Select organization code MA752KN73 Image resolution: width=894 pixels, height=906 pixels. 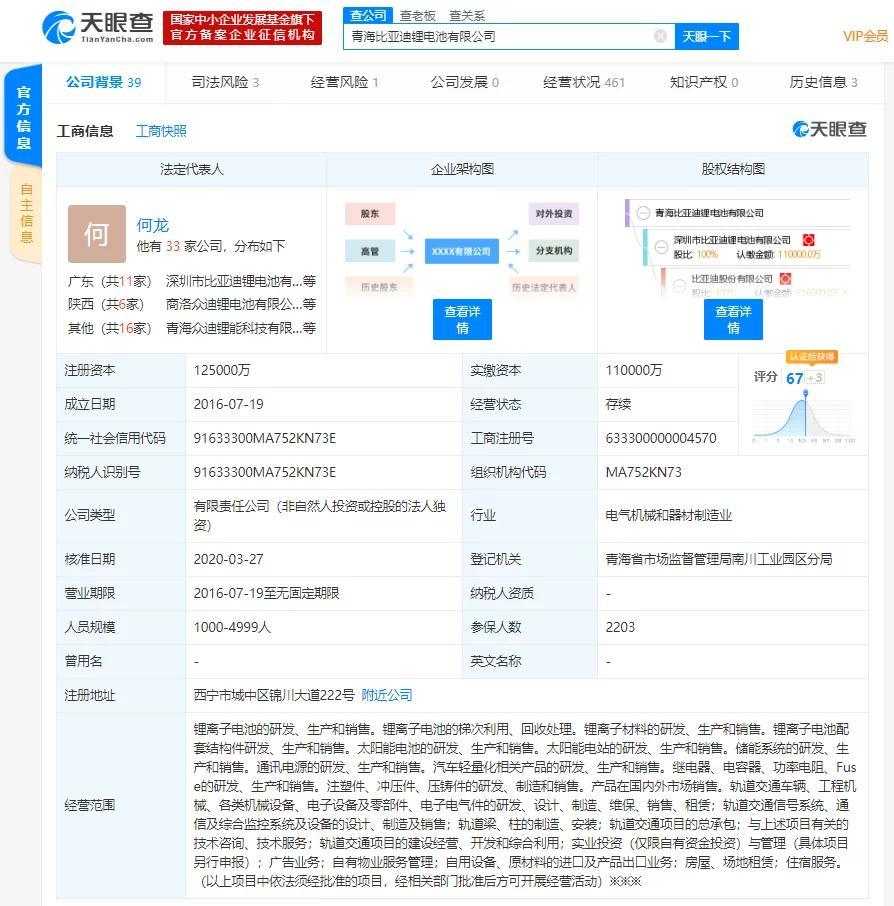pyautogui.click(x=643, y=473)
